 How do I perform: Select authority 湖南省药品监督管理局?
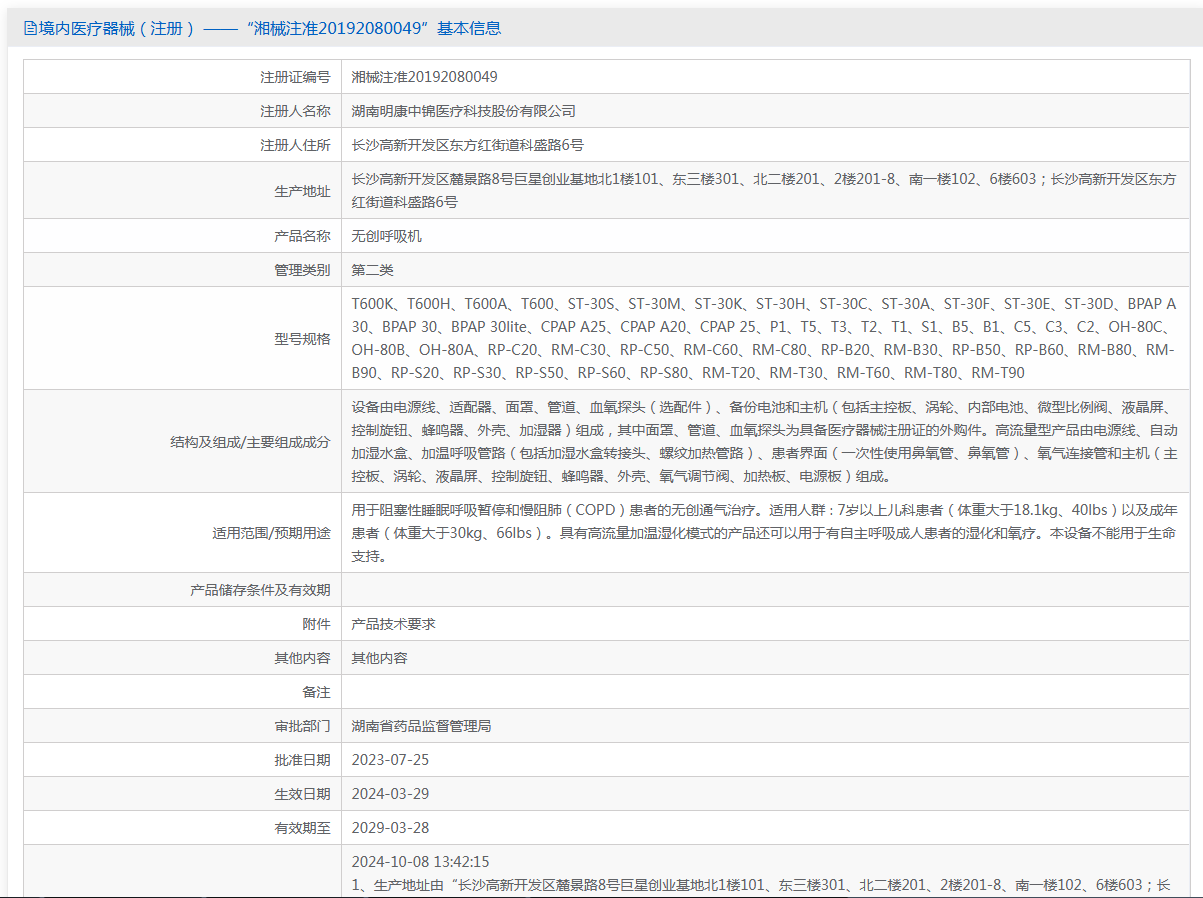coord(422,726)
